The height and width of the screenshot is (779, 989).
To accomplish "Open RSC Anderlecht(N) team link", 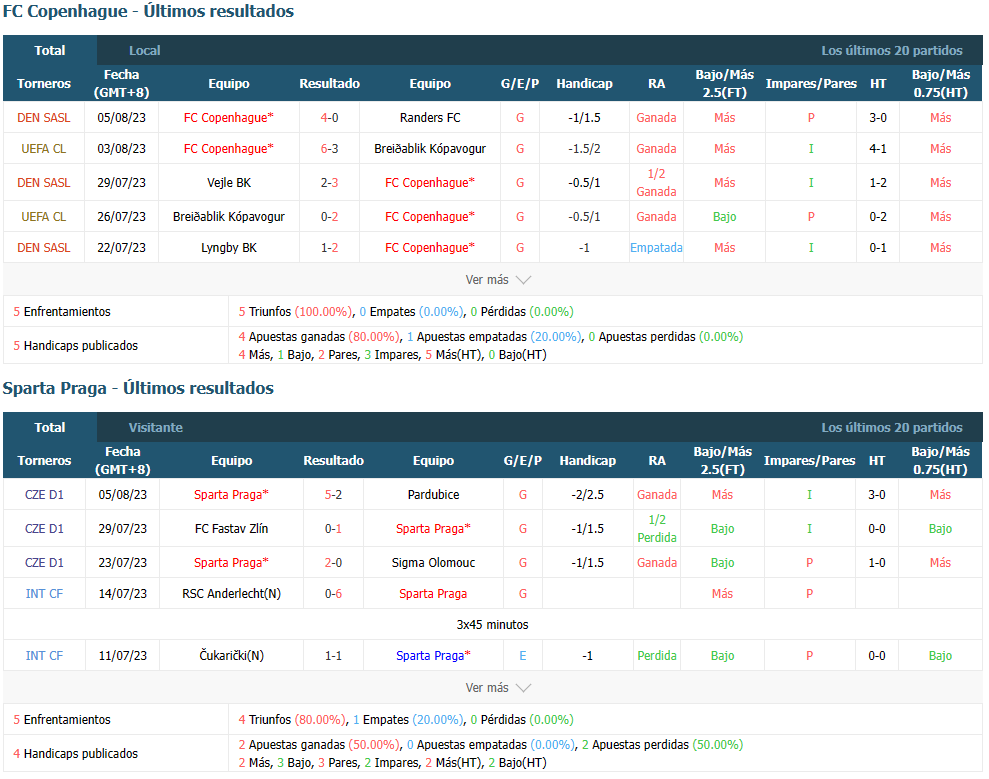I will tap(231, 594).
